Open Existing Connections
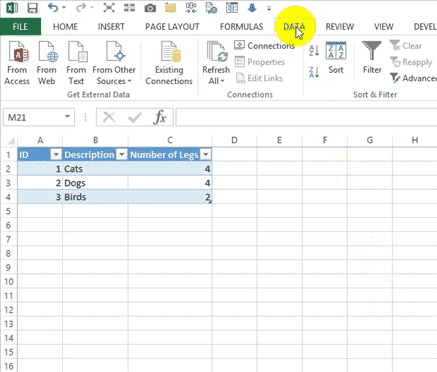Screen dimensions: 437x372 pyautogui.click(x=169, y=63)
